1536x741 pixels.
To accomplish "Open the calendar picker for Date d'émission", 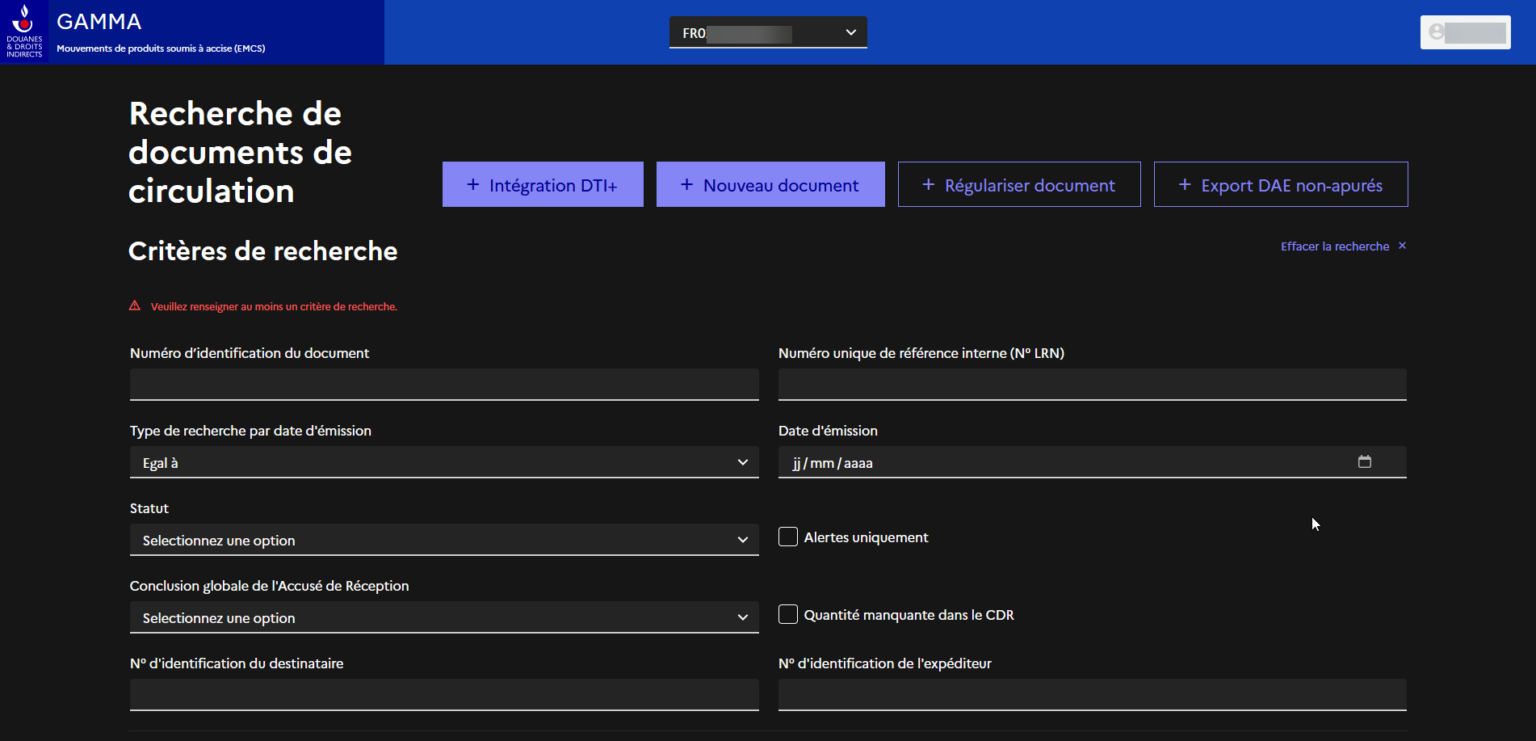I will 1364,462.
